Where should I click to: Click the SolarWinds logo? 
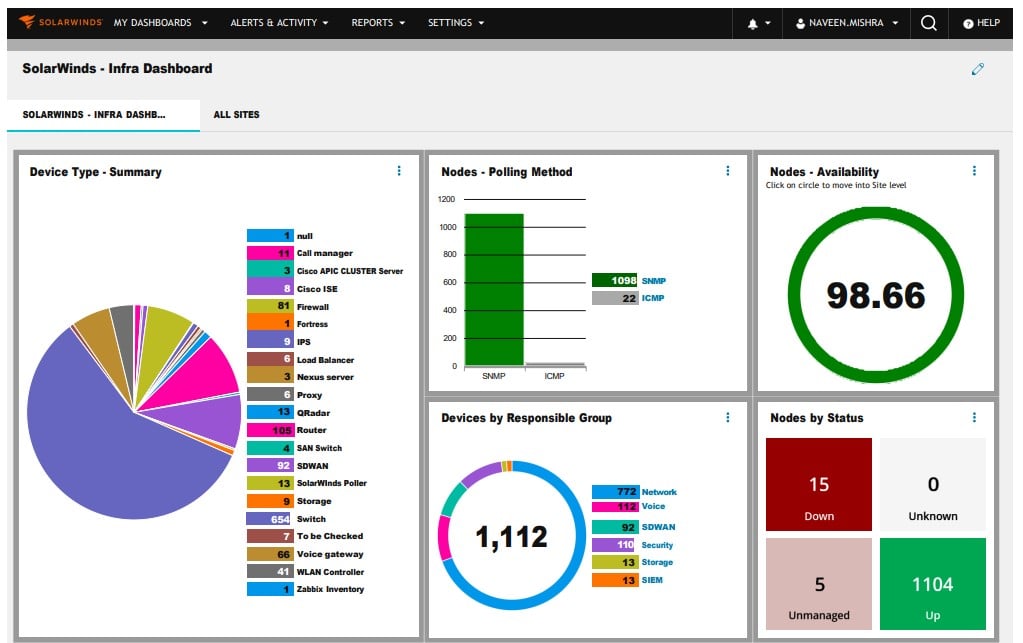pos(60,22)
